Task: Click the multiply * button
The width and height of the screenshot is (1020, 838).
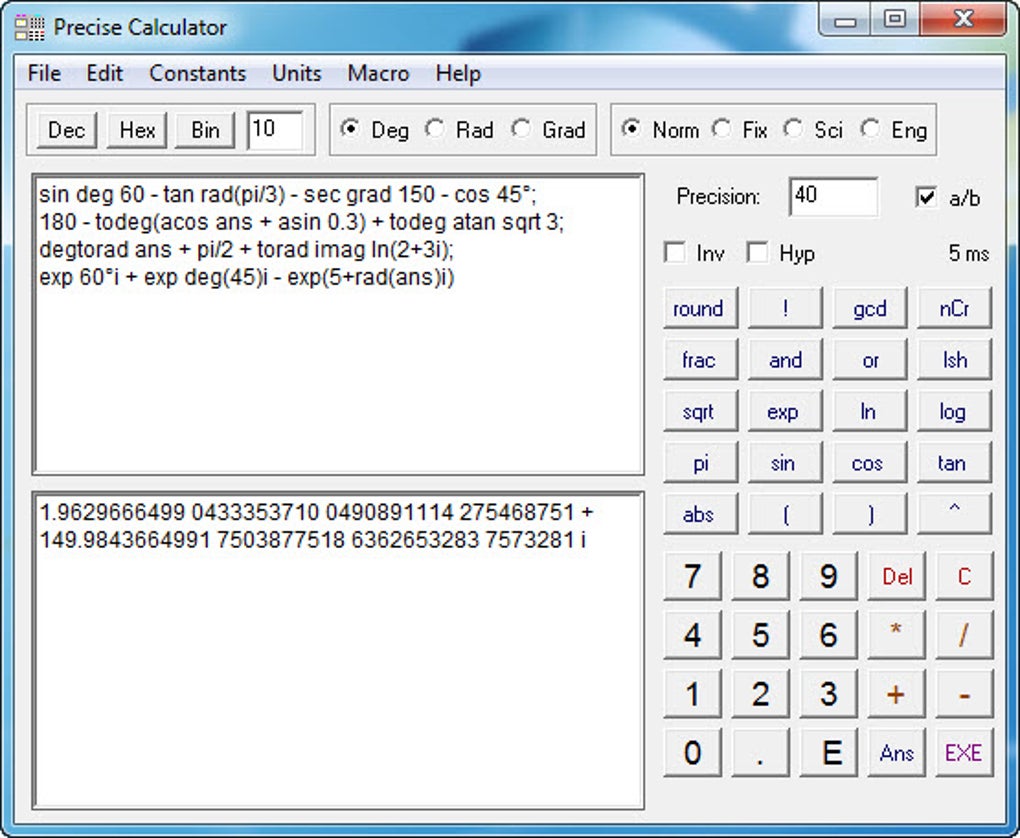Action: pos(896,635)
